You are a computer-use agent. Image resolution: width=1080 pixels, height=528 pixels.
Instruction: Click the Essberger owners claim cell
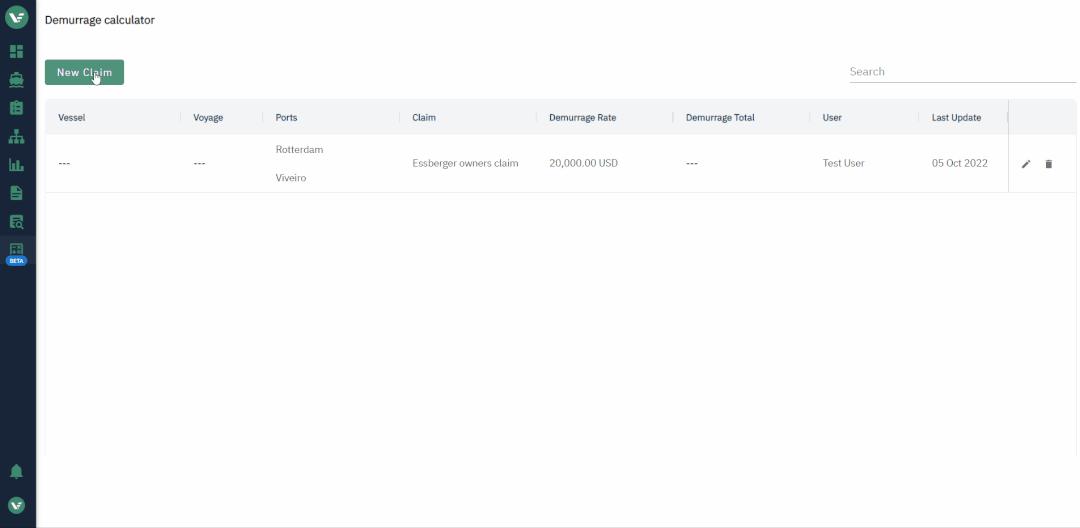(x=465, y=163)
